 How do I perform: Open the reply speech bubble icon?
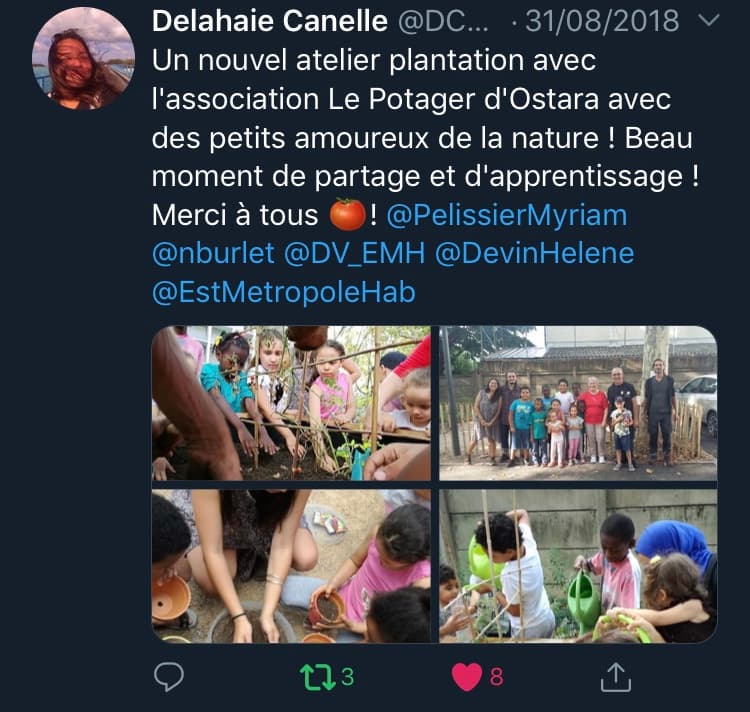pyautogui.click(x=169, y=677)
